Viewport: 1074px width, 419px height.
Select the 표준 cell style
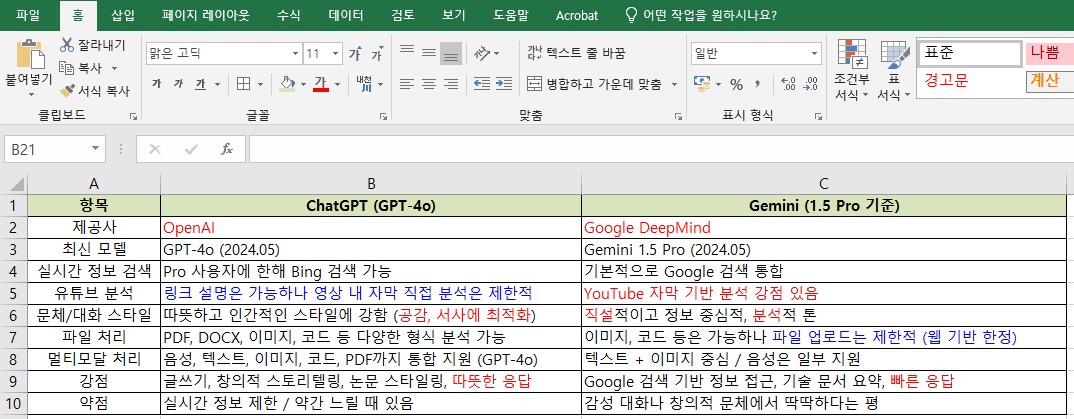click(x=969, y=52)
